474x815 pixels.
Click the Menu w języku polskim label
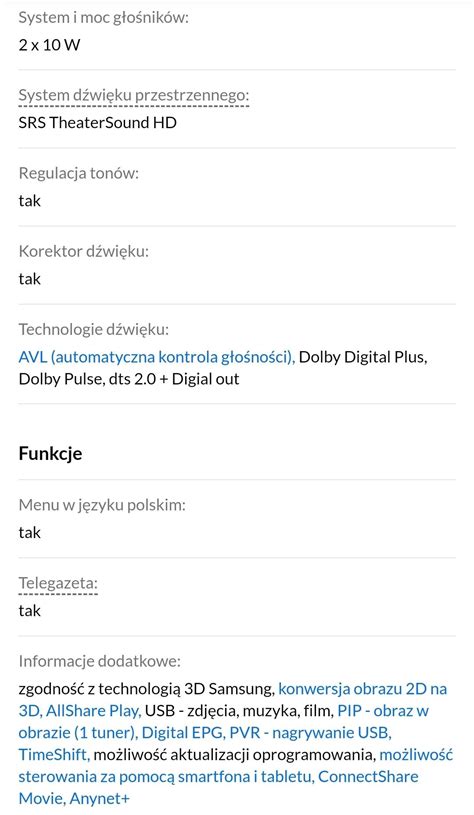click(x=102, y=505)
